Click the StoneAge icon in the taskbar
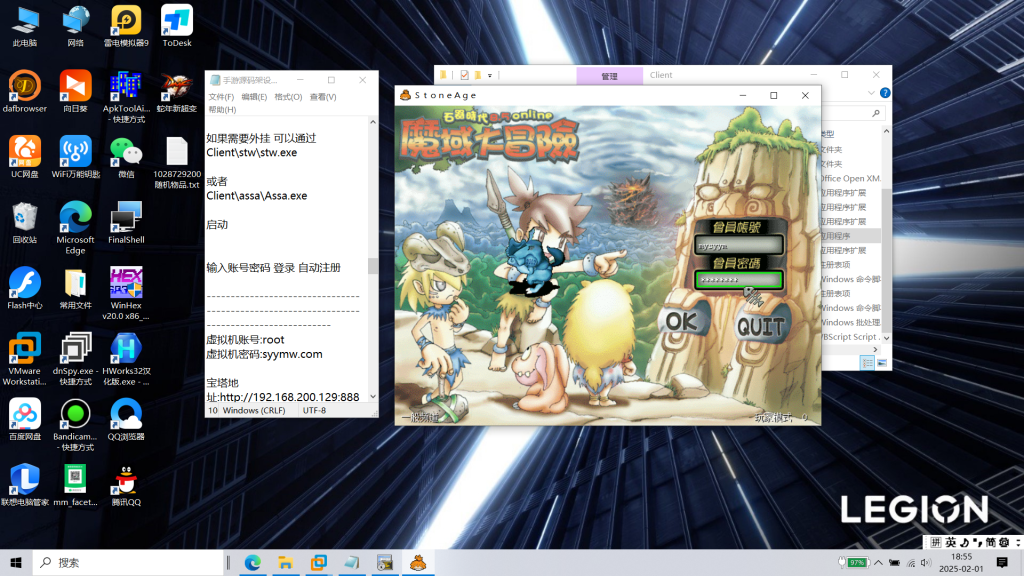The width and height of the screenshot is (1024, 576). click(x=418, y=563)
